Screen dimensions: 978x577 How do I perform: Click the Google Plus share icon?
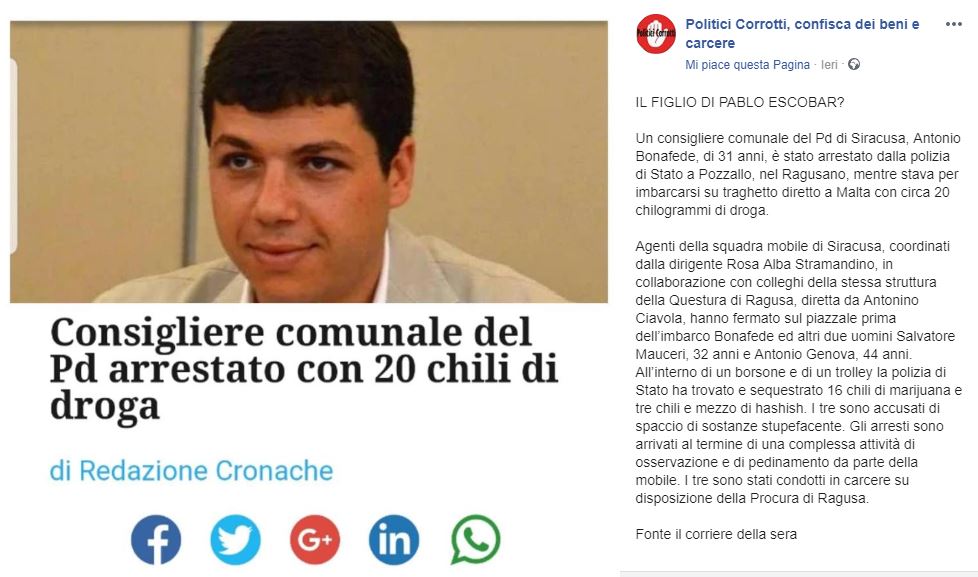click(x=315, y=540)
